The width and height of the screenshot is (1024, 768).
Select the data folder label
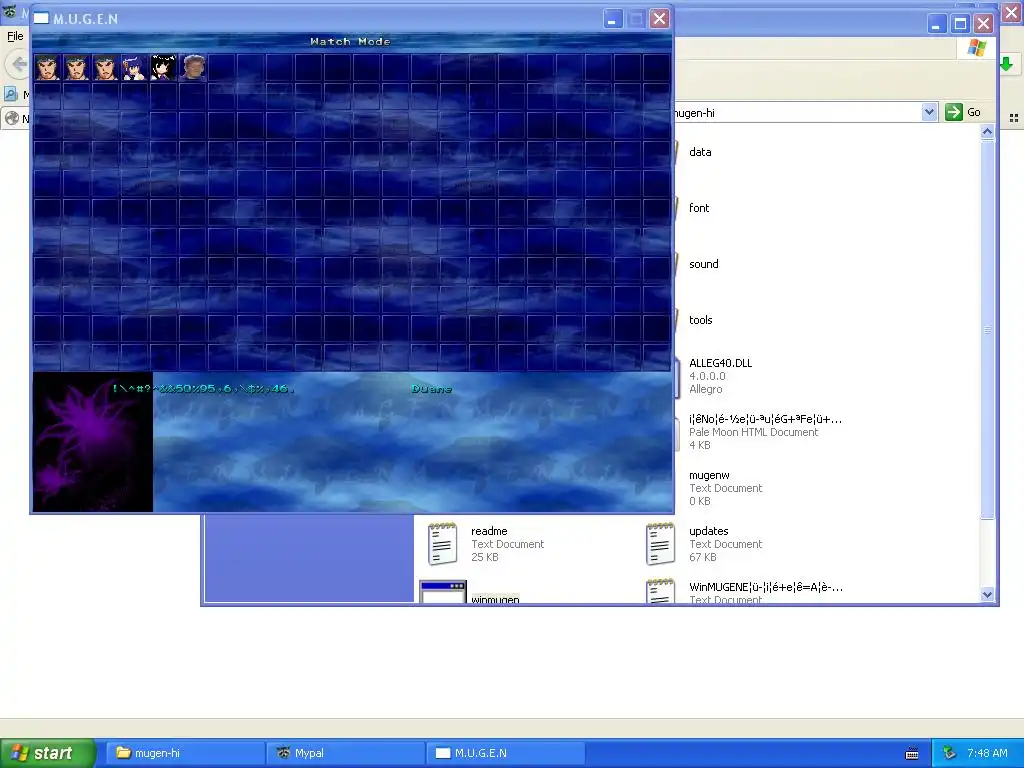point(700,152)
